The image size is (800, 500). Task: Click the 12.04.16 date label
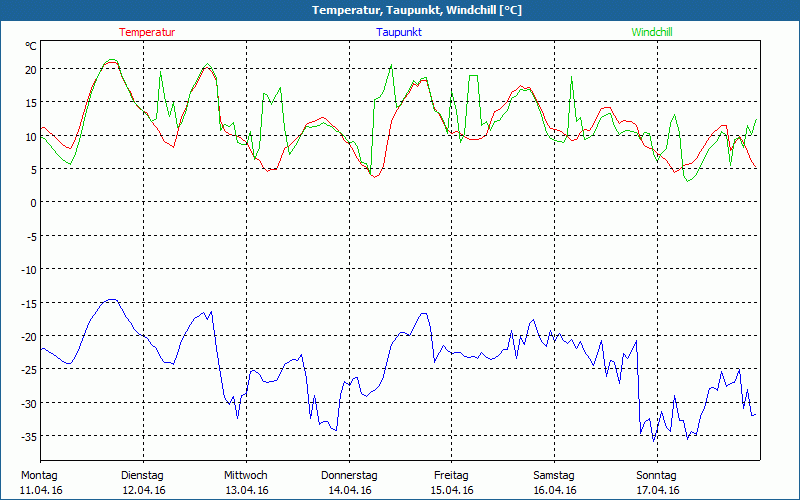pyautogui.click(x=144, y=490)
